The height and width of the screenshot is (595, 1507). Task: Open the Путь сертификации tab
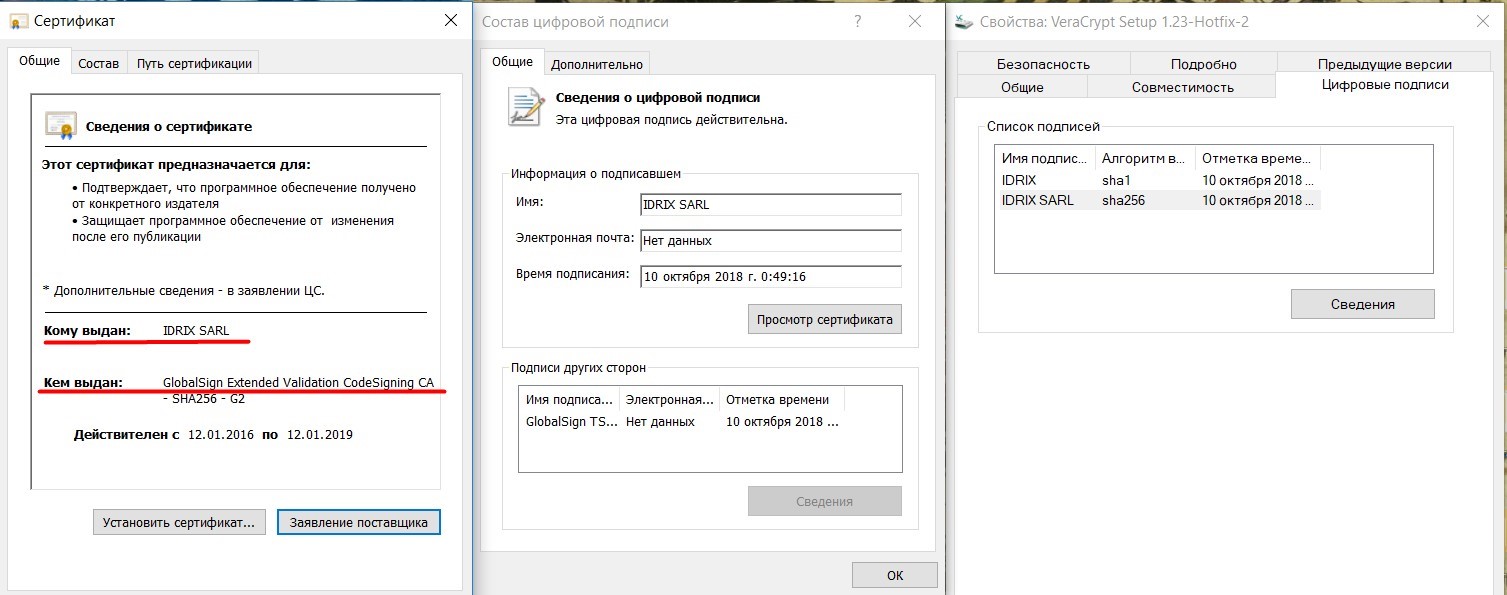point(194,63)
